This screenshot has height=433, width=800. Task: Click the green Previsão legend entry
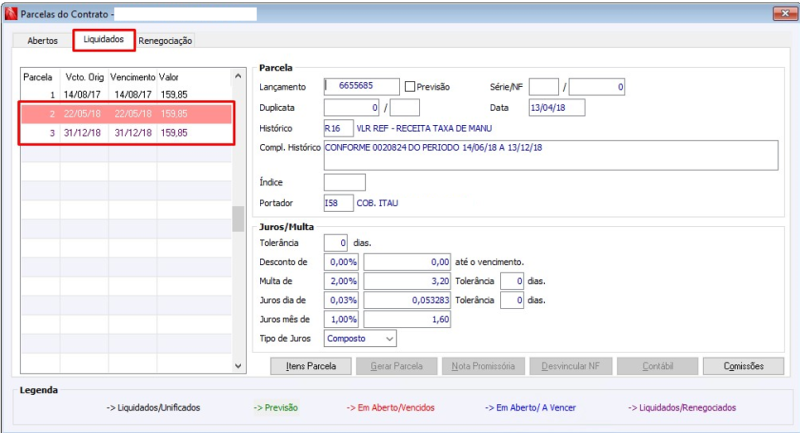click(276, 407)
